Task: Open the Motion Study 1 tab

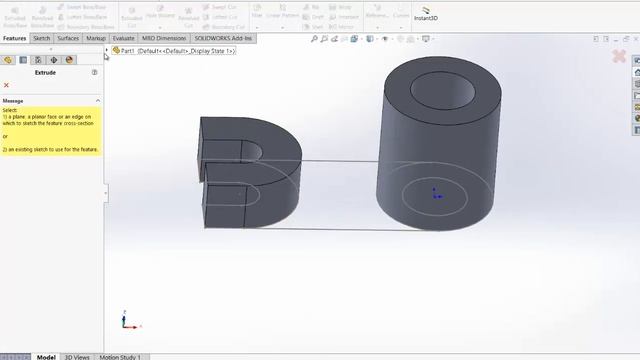Action: 120,357
